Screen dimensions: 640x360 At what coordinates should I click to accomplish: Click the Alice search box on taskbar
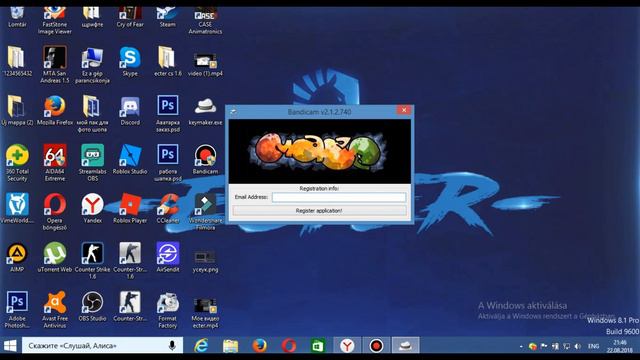(102, 346)
